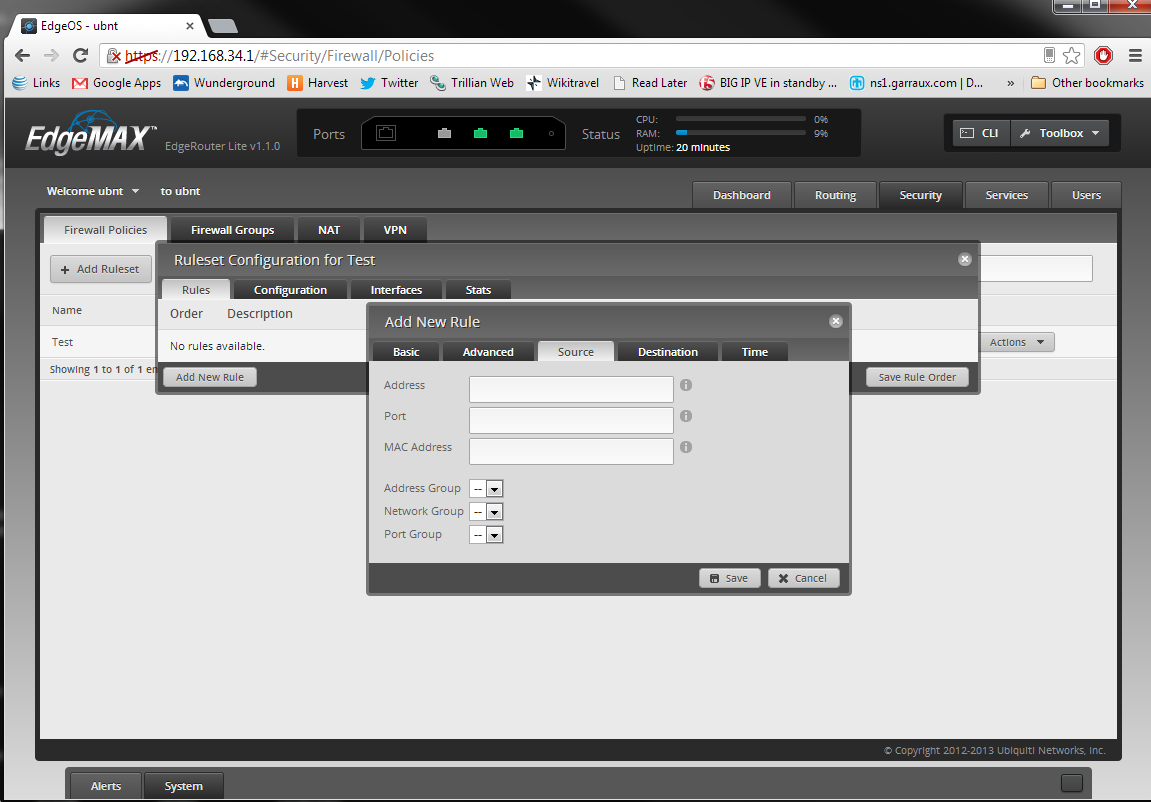Open the CLI terminal button

(x=980, y=133)
